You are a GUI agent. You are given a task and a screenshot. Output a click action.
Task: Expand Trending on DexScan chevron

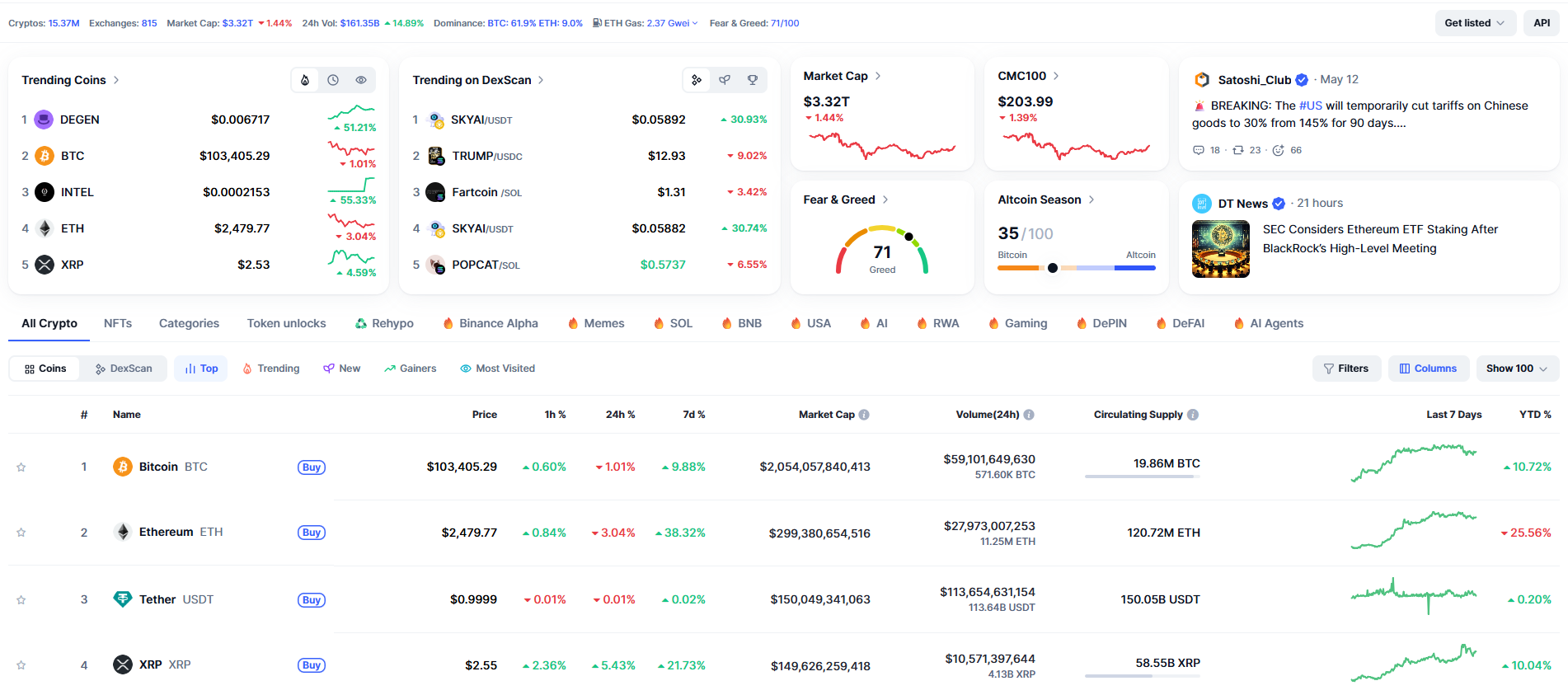pos(541,80)
